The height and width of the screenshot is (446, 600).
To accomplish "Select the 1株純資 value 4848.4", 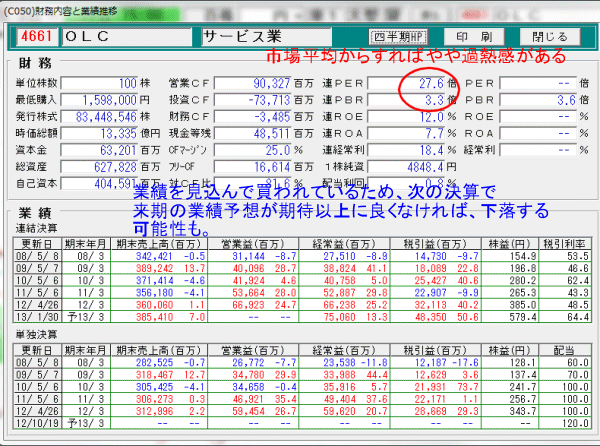I will tap(406, 167).
